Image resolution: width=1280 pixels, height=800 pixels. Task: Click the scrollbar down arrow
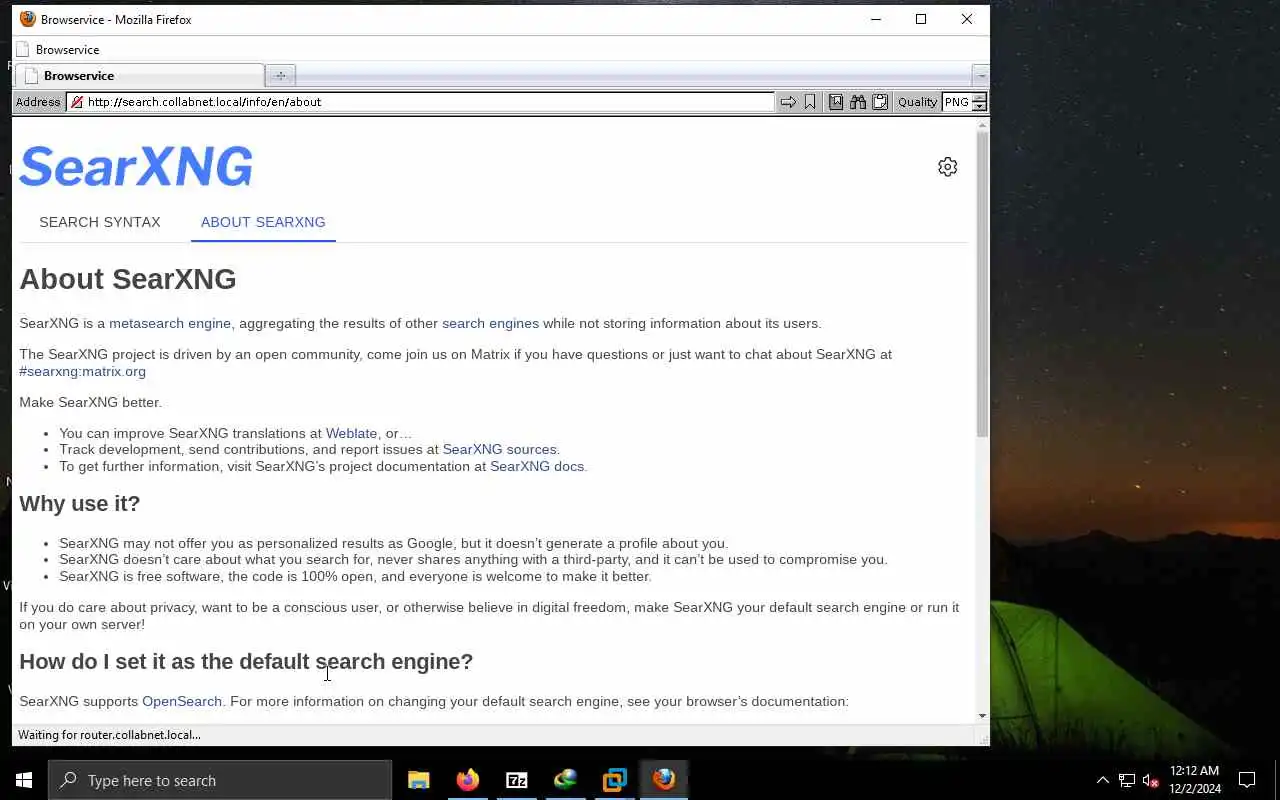coord(982,716)
